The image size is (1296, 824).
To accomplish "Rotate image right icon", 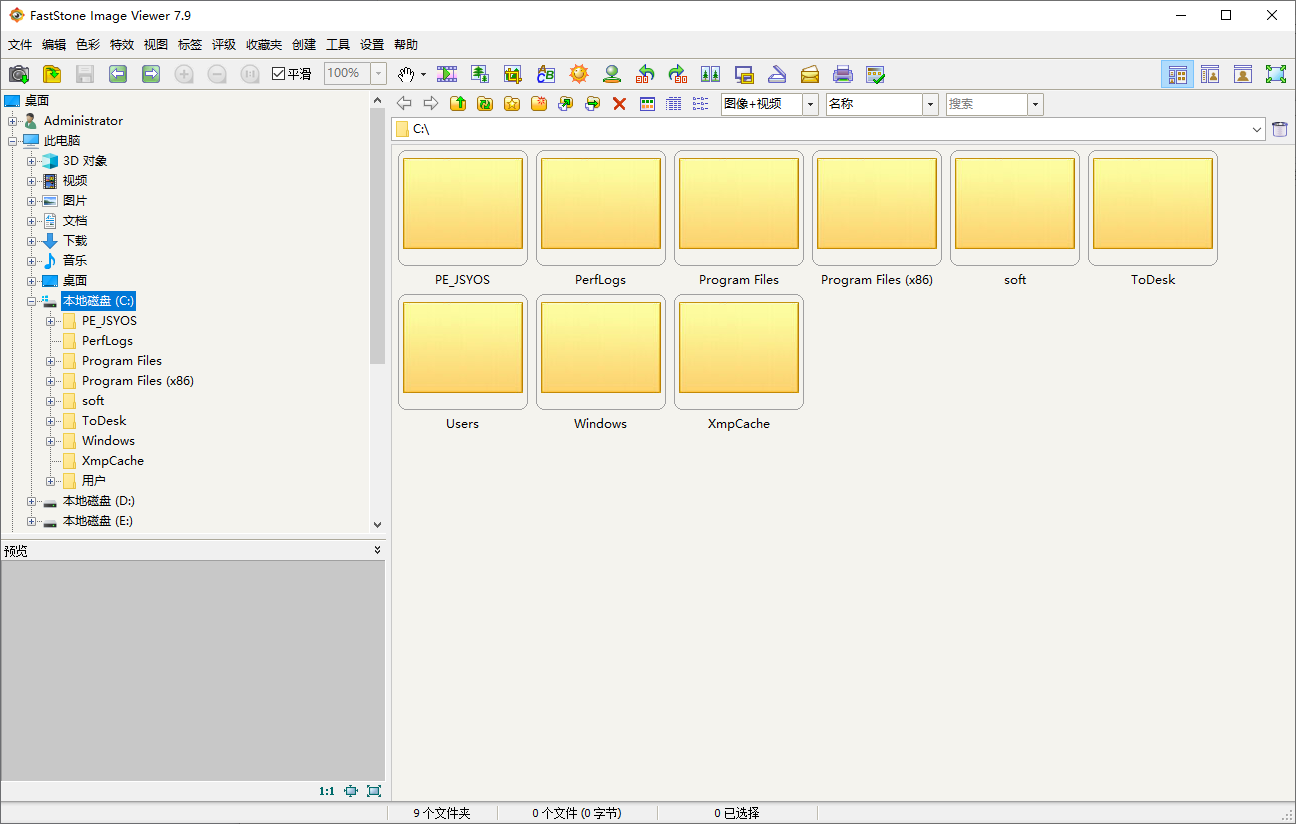I will [678, 74].
